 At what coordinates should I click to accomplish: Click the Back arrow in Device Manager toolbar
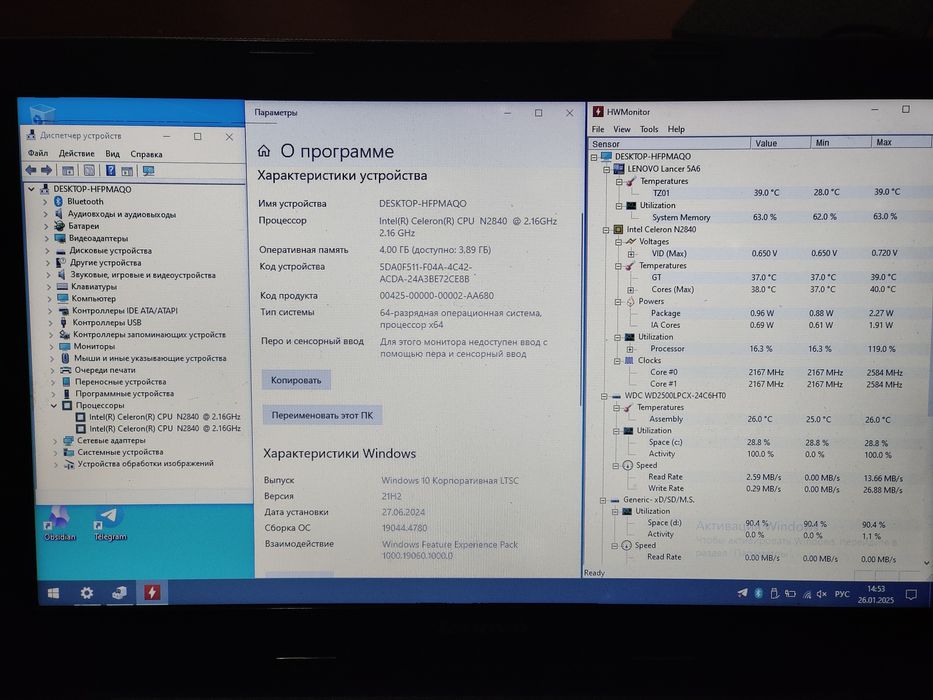(30, 171)
